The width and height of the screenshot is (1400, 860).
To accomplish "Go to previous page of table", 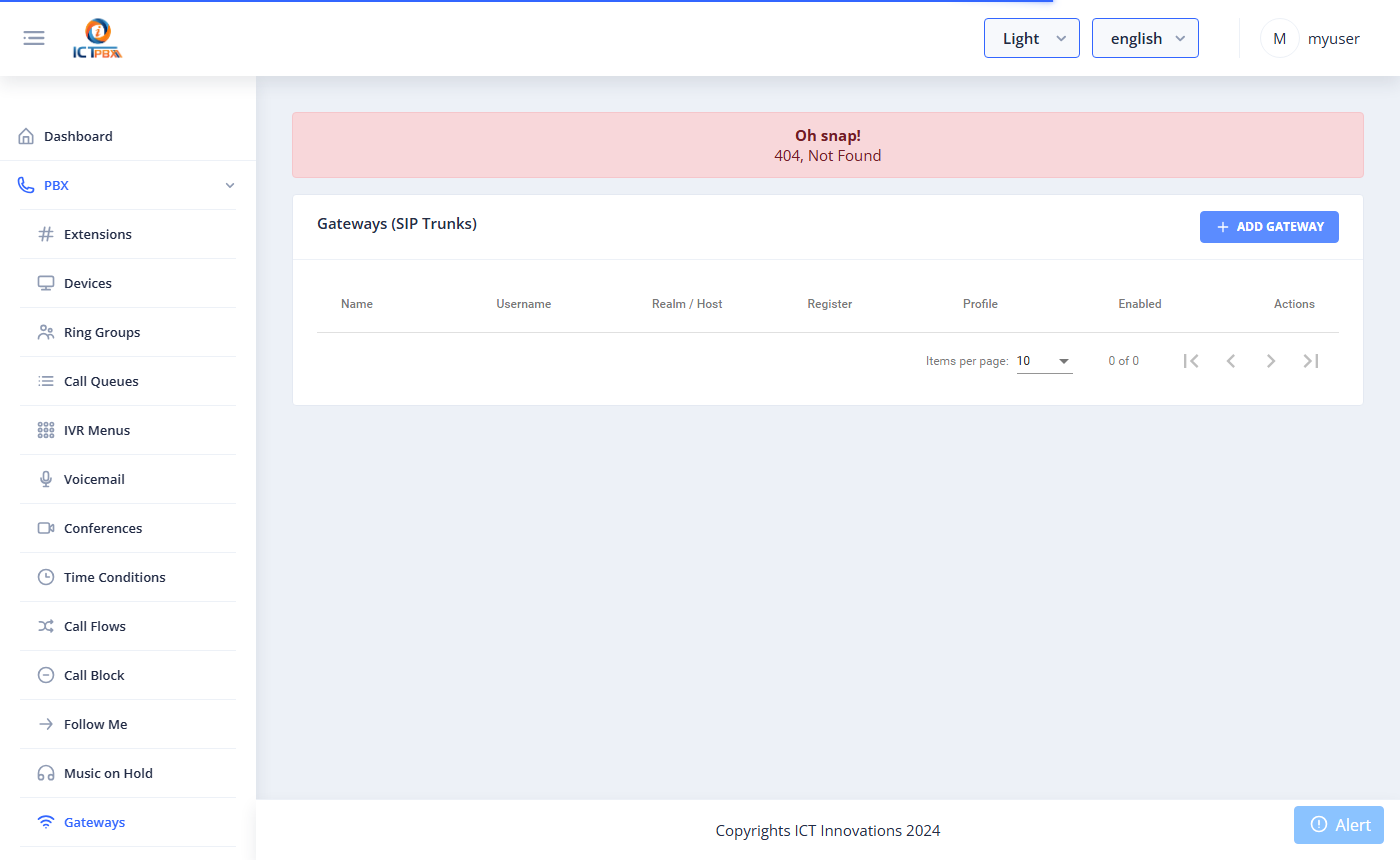I will [x=1231, y=361].
